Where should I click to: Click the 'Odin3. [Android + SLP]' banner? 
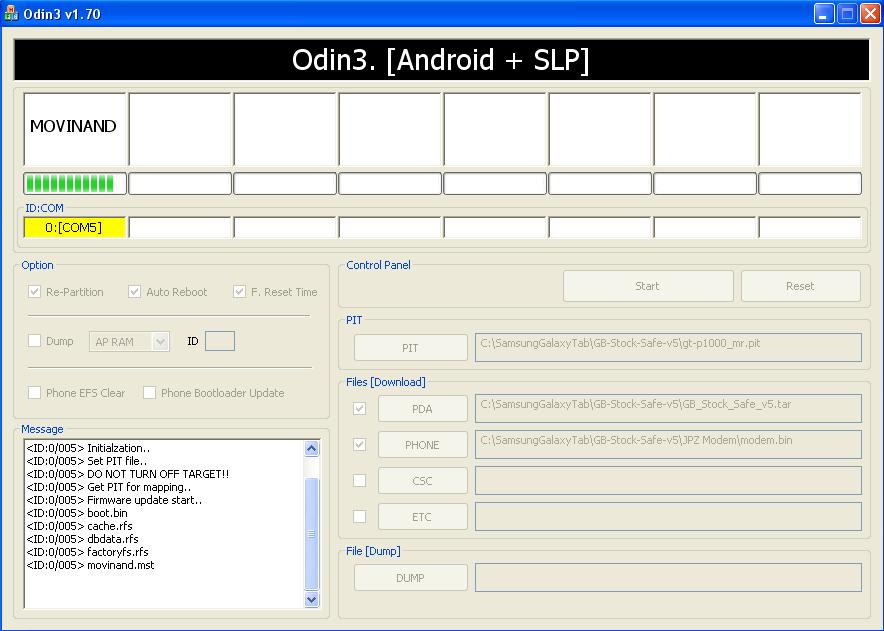(x=441, y=60)
